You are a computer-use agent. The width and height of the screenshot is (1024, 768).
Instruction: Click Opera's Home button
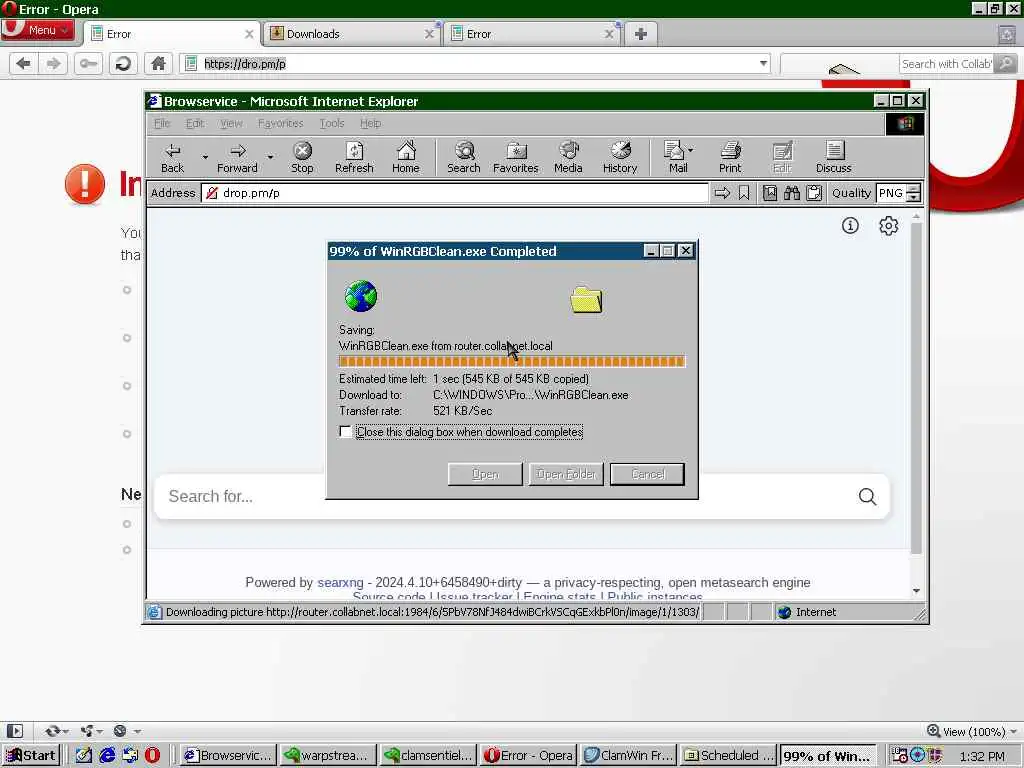(x=158, y=63)
